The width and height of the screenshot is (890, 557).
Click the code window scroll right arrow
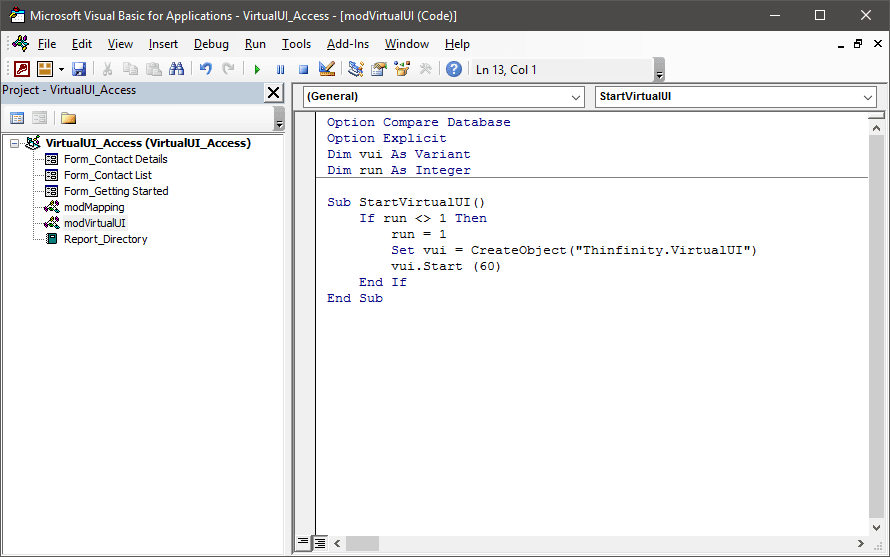860,543
